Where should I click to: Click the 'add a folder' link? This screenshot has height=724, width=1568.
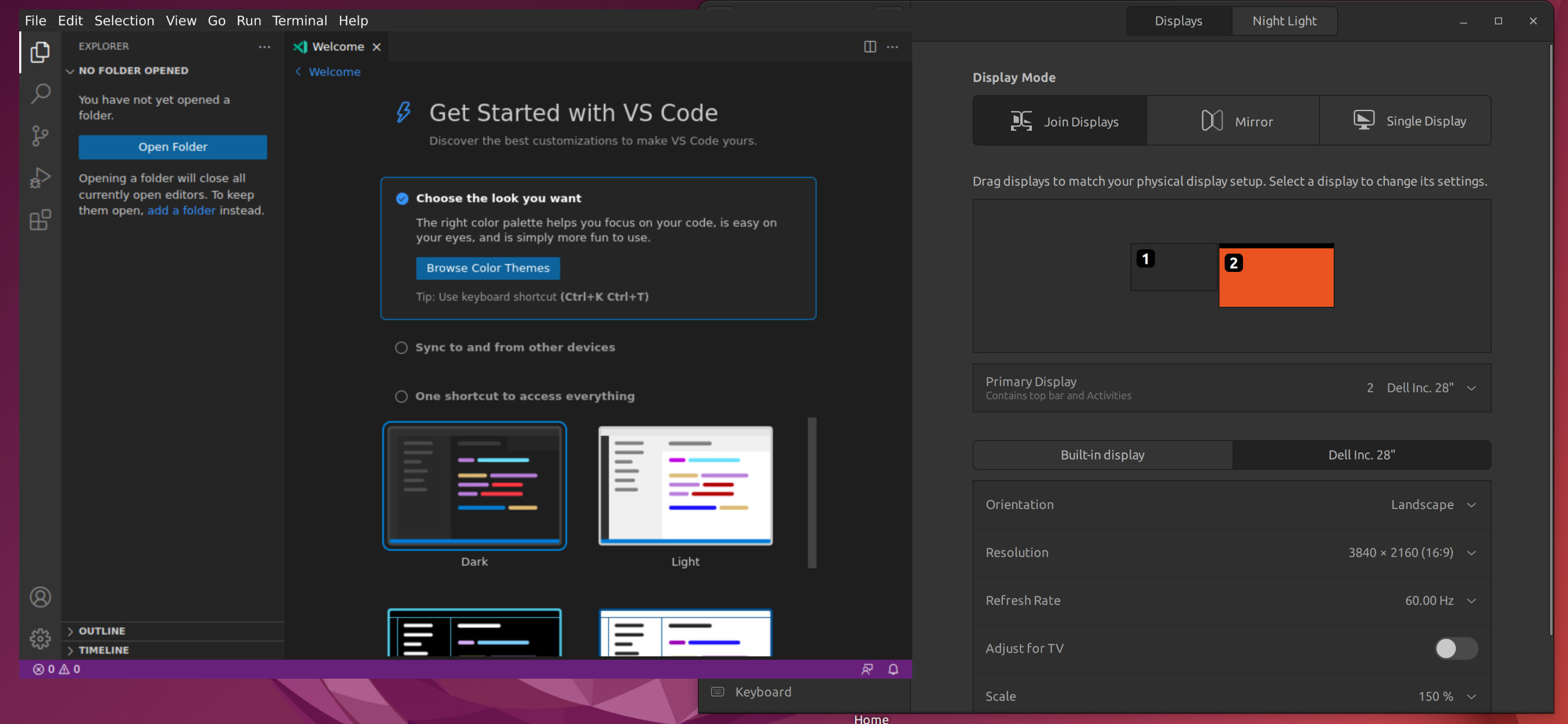coord(181,210)
